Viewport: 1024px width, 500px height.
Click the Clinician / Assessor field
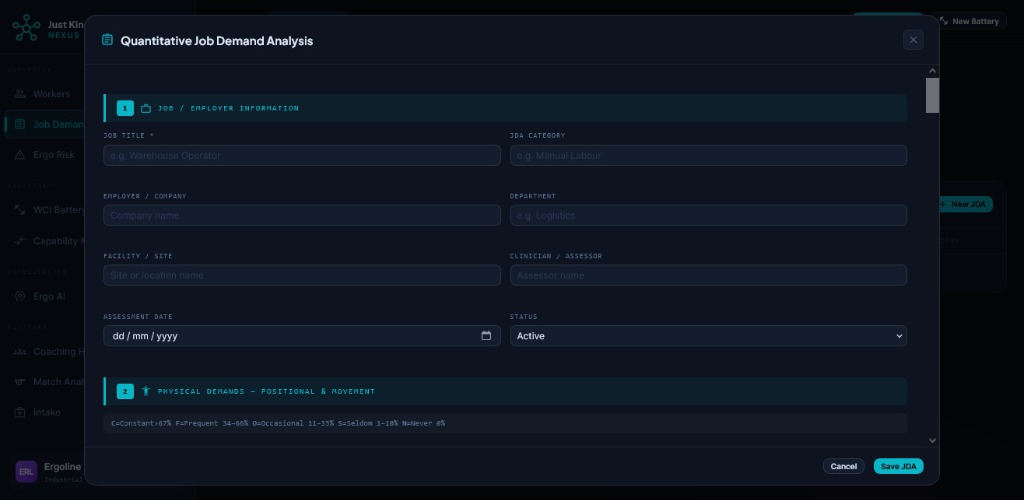pyautogui.click(x=708, y=275)
